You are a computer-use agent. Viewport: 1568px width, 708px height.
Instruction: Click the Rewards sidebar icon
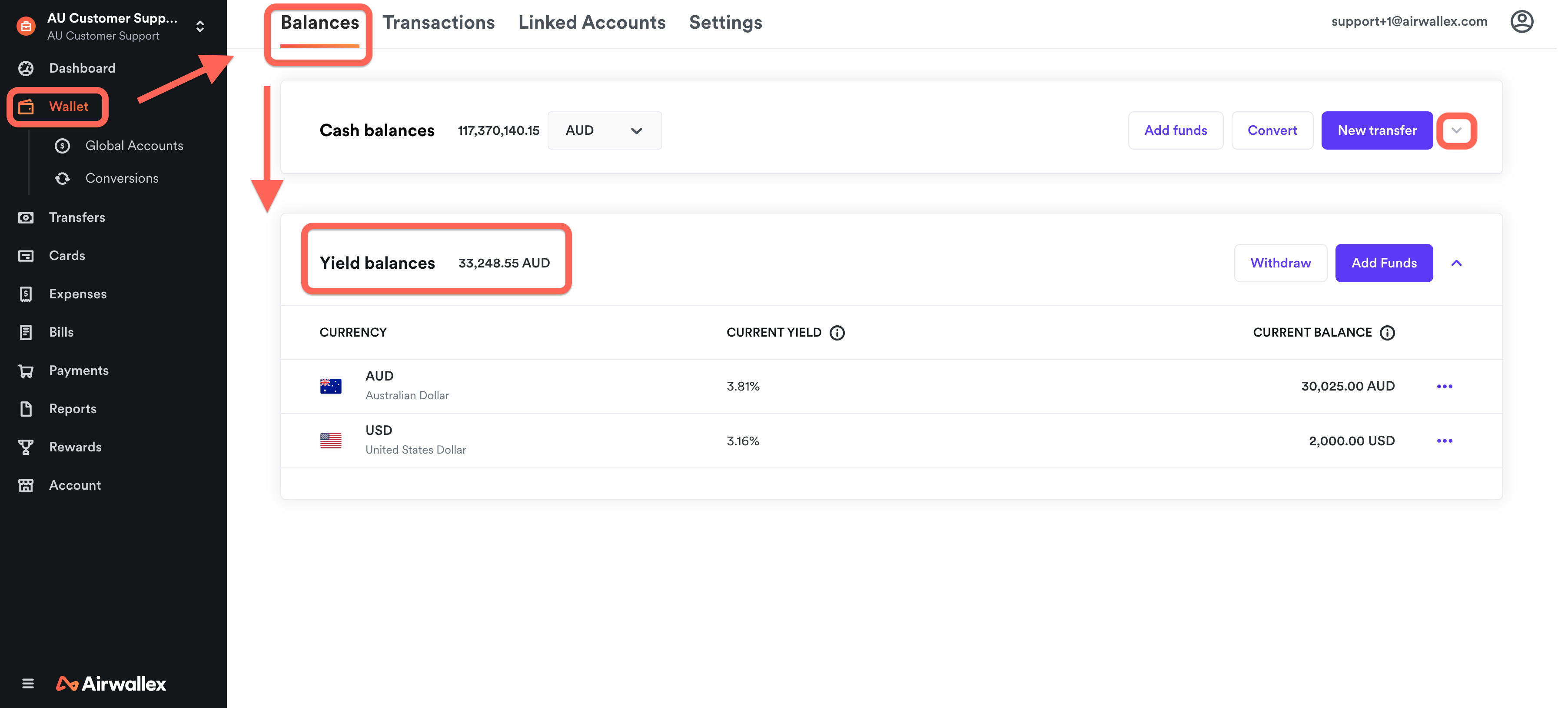(x=27, y=447)
